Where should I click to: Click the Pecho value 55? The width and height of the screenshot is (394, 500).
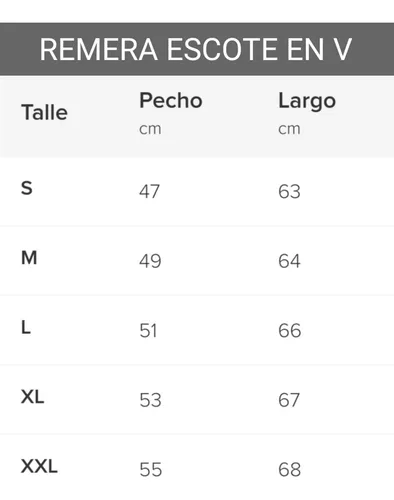[151, 469]
